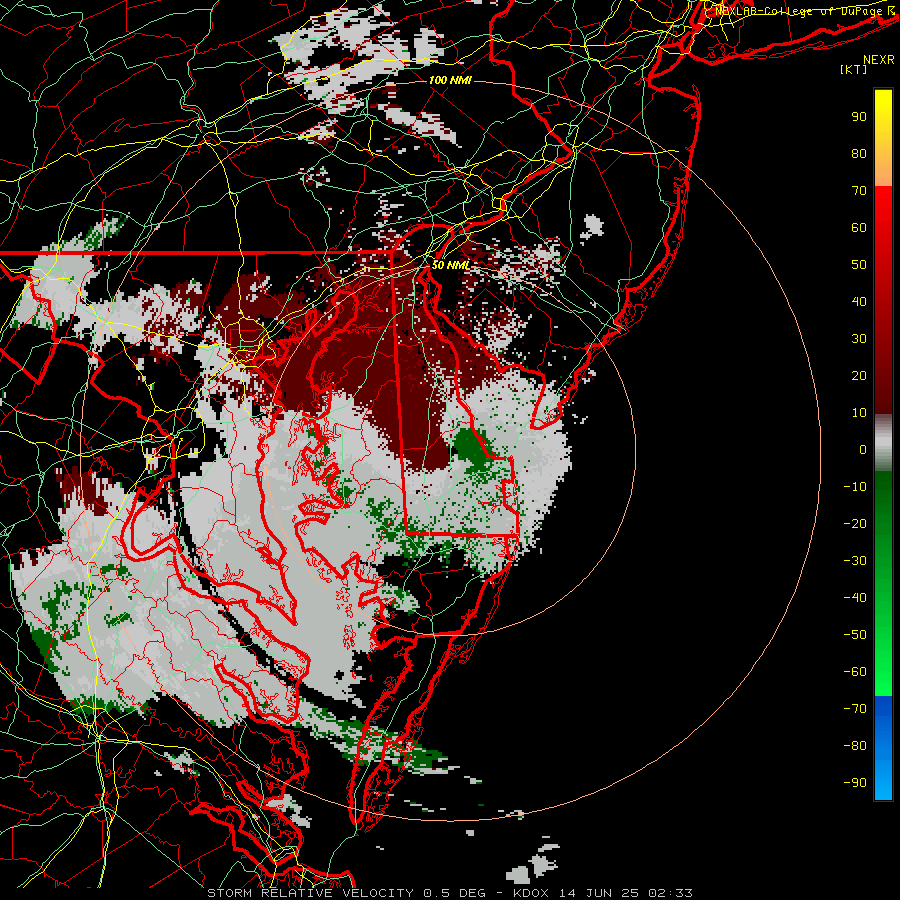Click the positive "10" scale label
This screenshot has height=900, width=900.
tap(859, 413)
